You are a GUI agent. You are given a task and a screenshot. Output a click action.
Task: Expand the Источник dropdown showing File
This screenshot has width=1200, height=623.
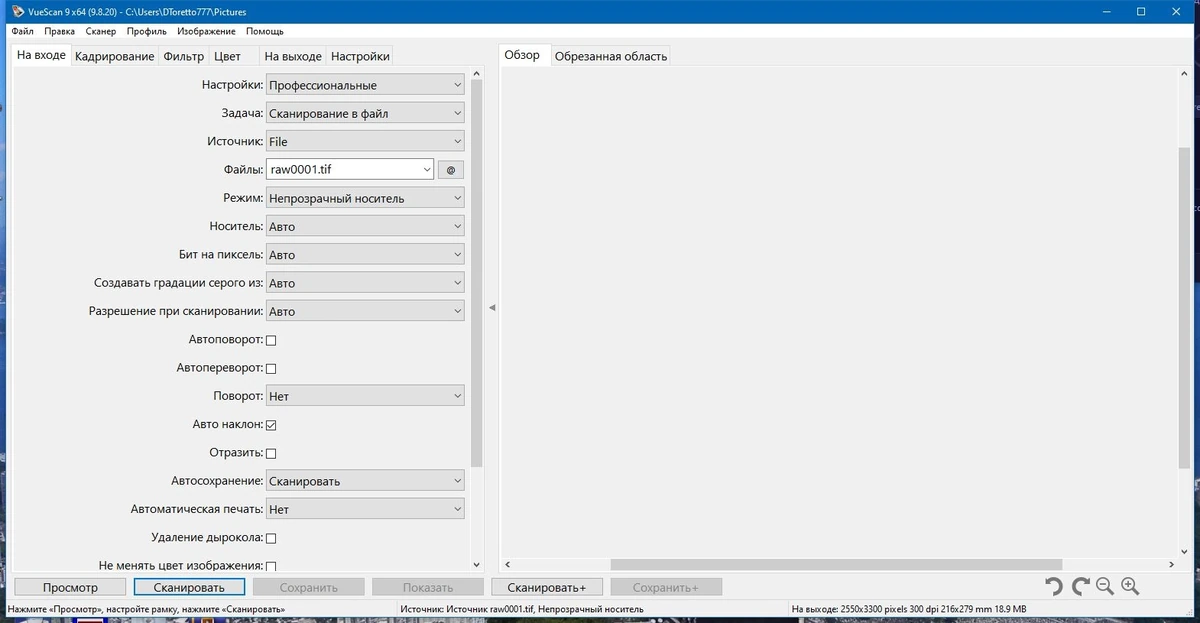pos(365,141)
